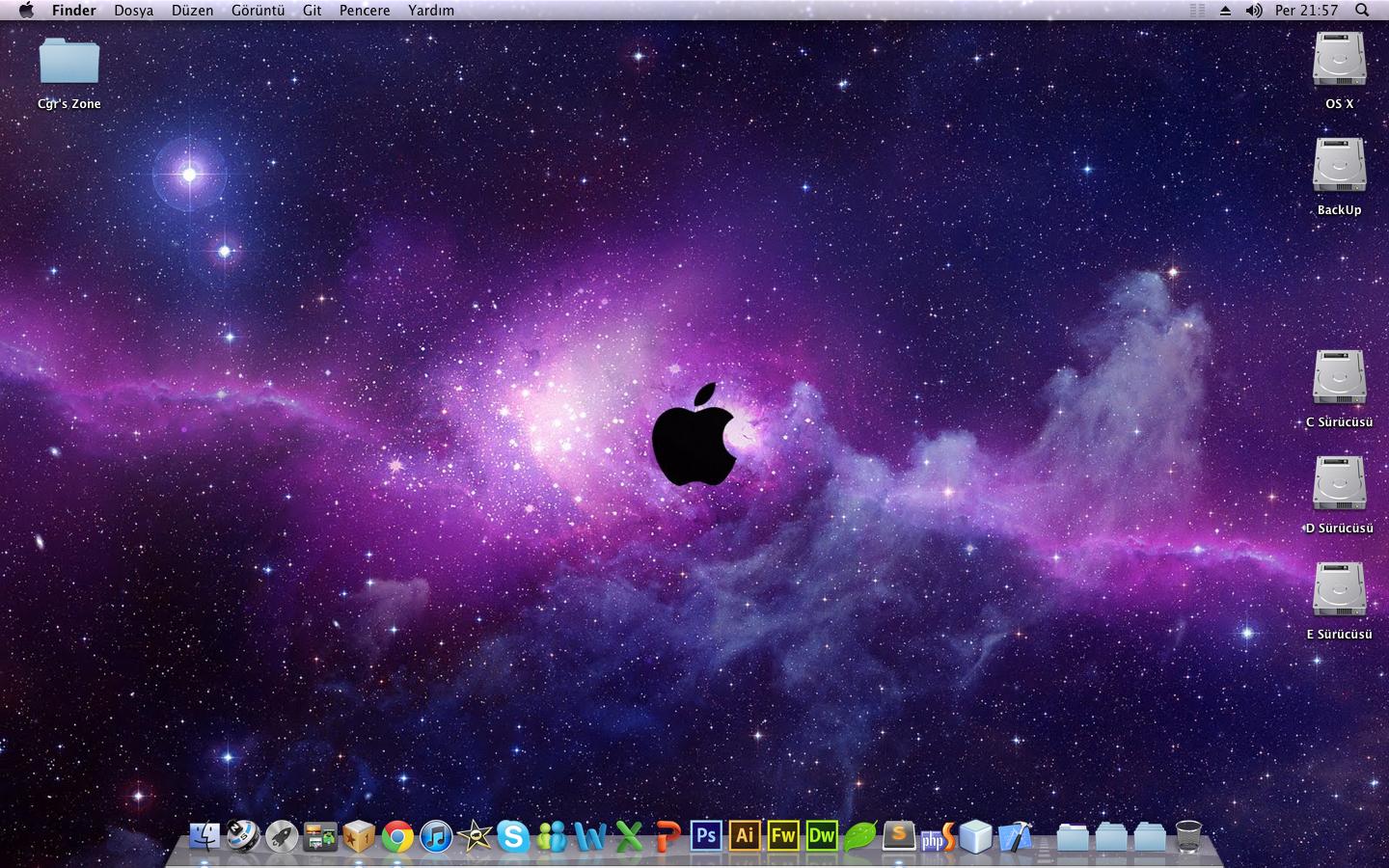
Task: Open the Görüntü menu
Action: (x=258, y=10)
